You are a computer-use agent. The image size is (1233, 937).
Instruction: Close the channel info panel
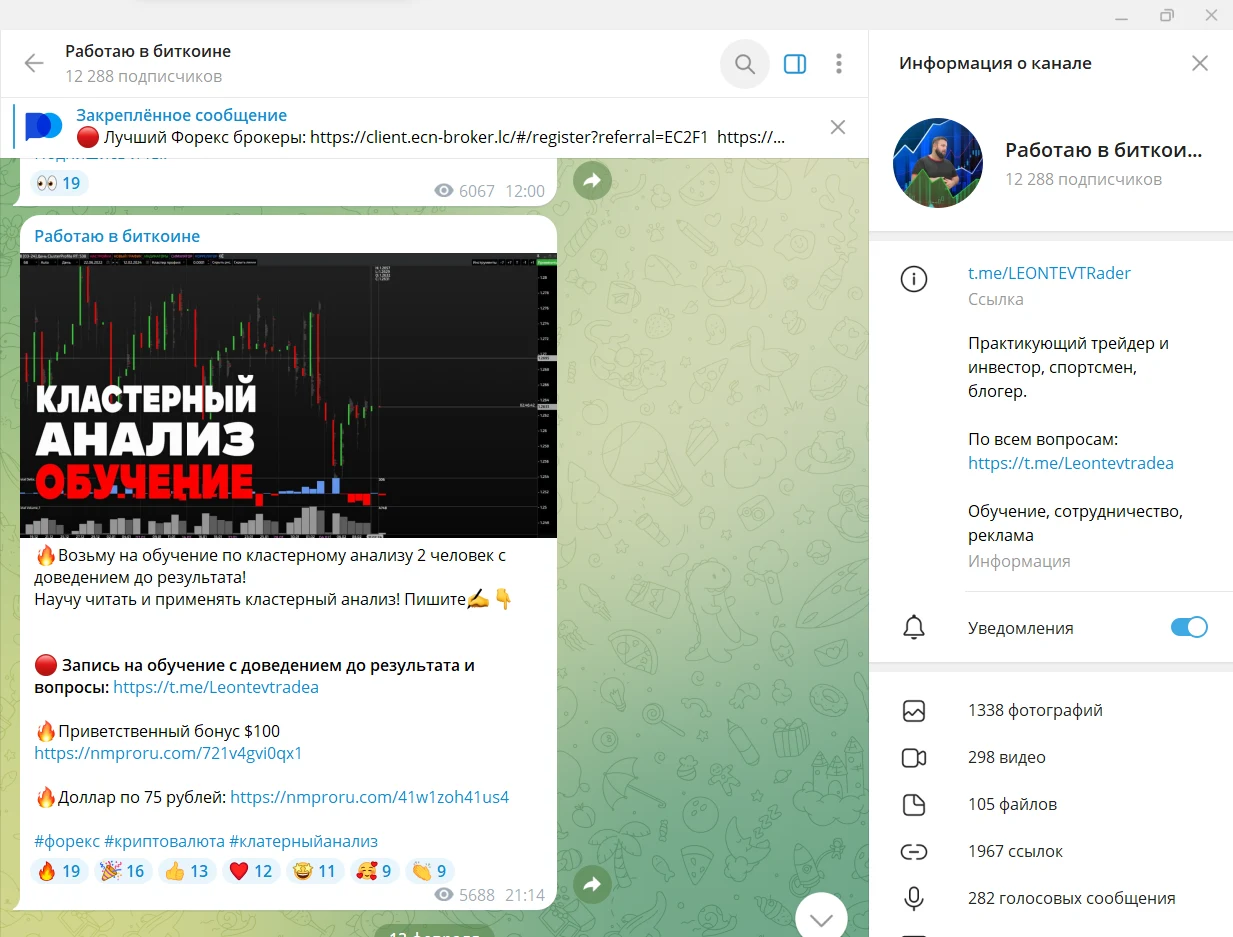point(1200,64)
